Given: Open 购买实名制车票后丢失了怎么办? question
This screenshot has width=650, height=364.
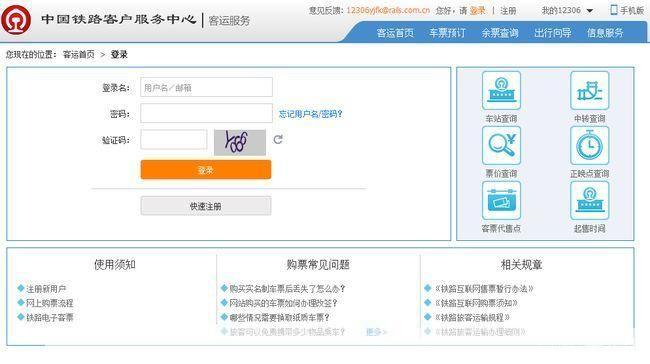Looking at the screenshot, I should (287, 289).
